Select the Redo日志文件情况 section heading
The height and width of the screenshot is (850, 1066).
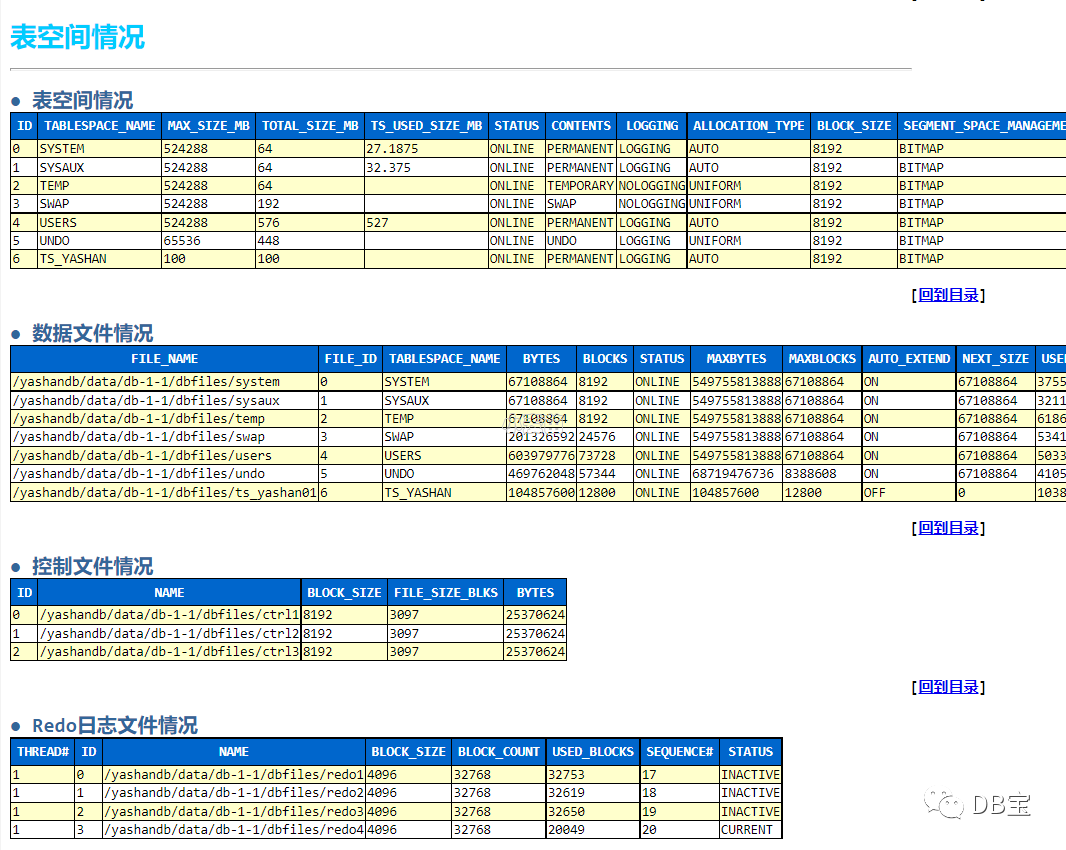[x=115, y=726]
